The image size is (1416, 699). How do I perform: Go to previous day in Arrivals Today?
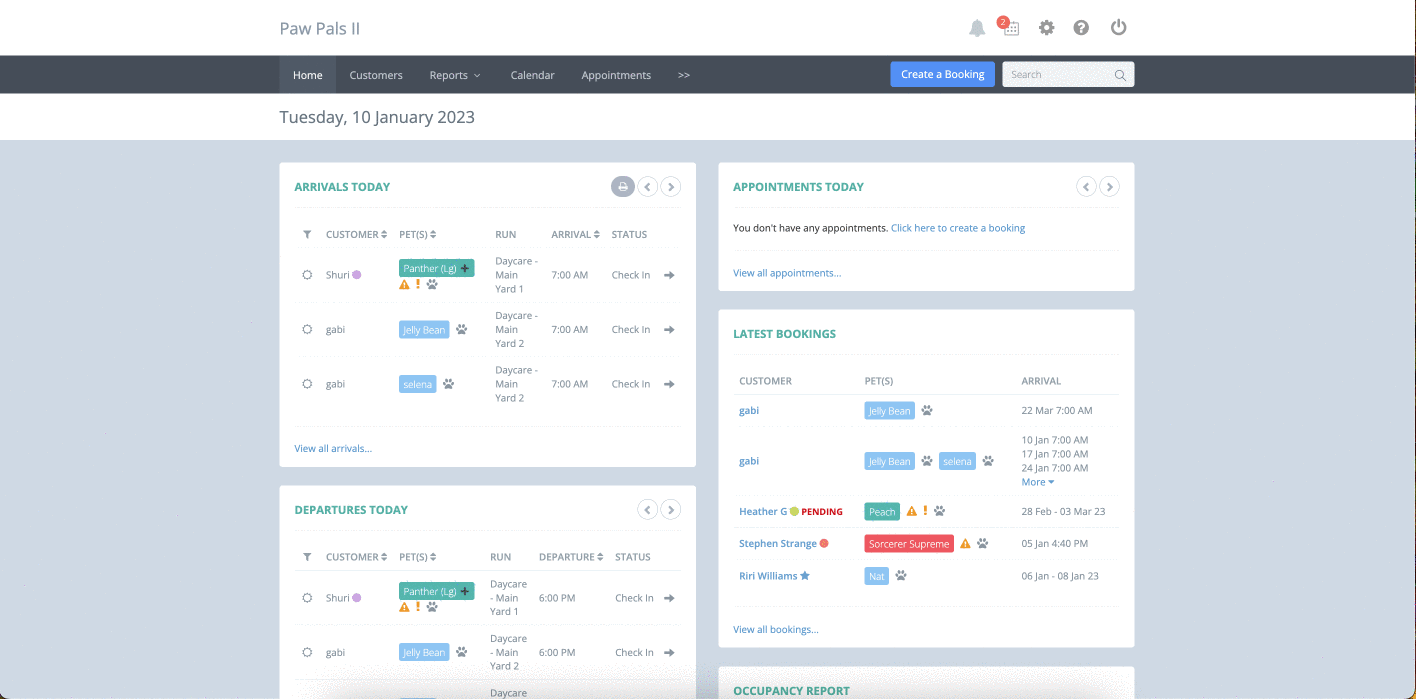pyautogui.click(x=647, y=187)
